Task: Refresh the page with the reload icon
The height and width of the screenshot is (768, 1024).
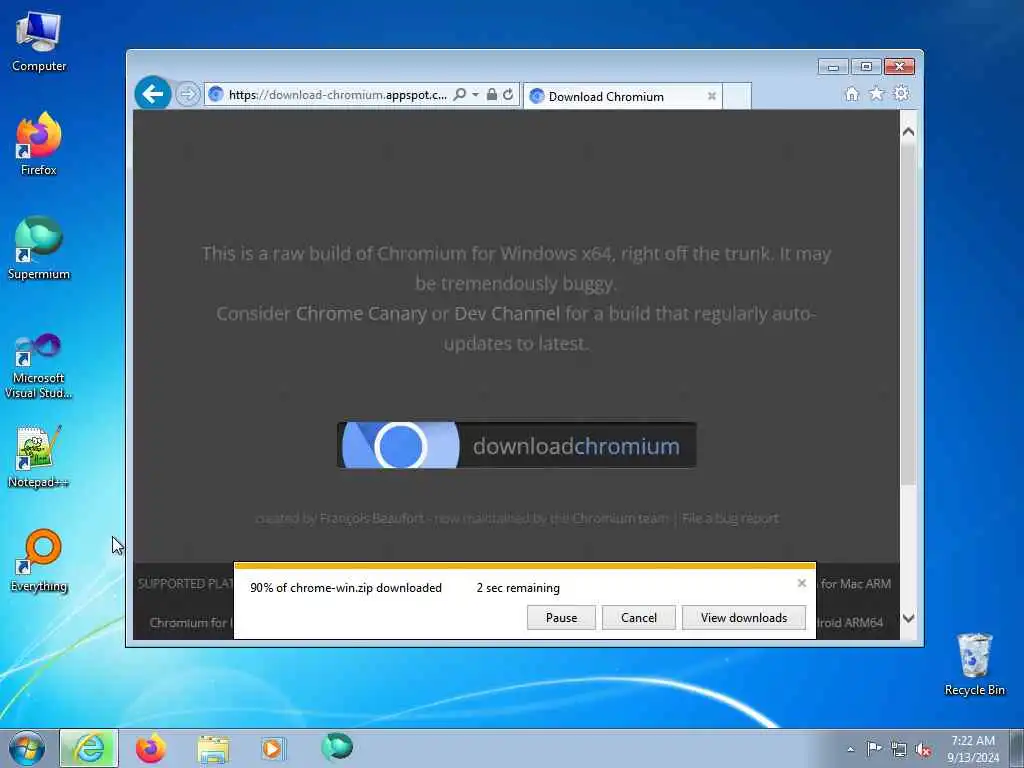Action: point(508,95)
